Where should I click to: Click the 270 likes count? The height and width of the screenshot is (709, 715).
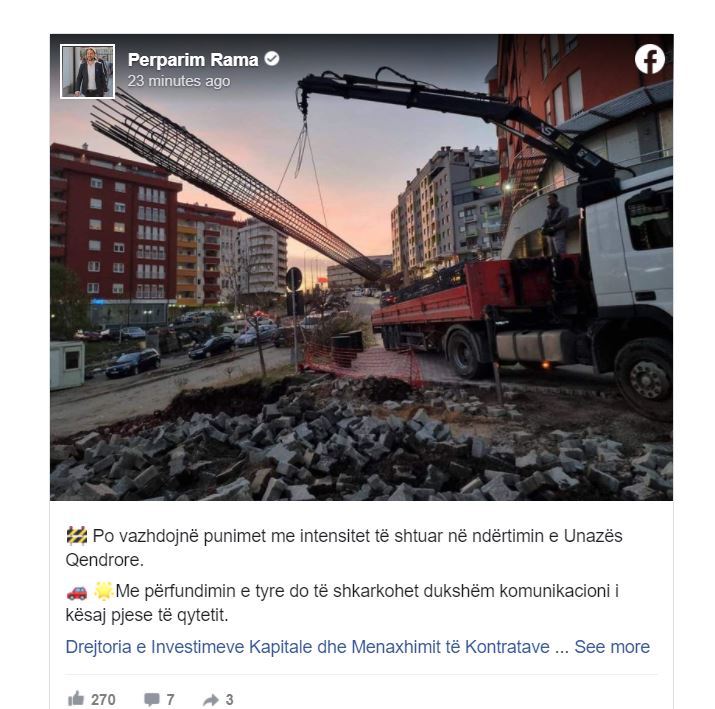click(103, 699)
